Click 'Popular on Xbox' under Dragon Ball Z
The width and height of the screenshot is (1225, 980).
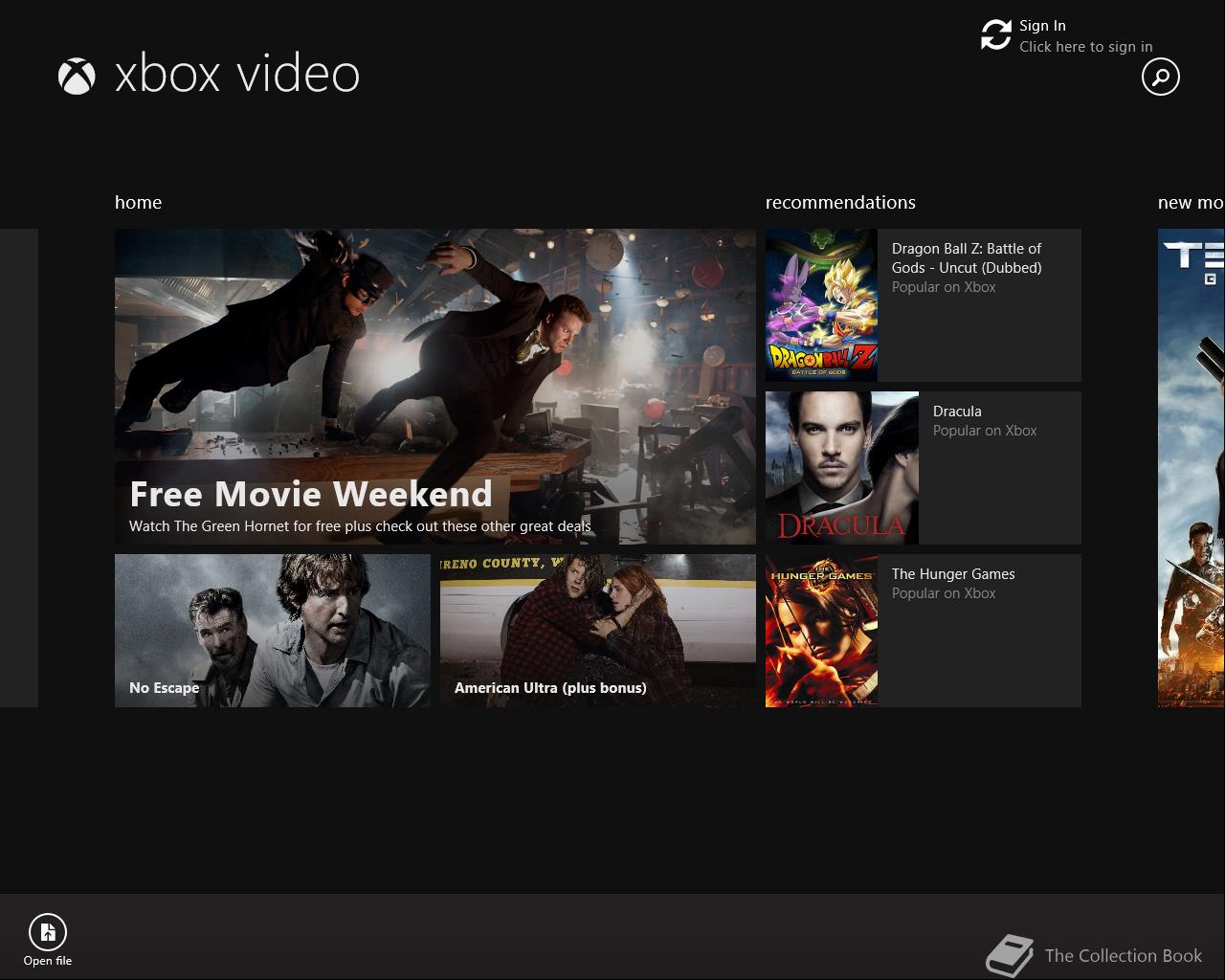coord(944,287)
